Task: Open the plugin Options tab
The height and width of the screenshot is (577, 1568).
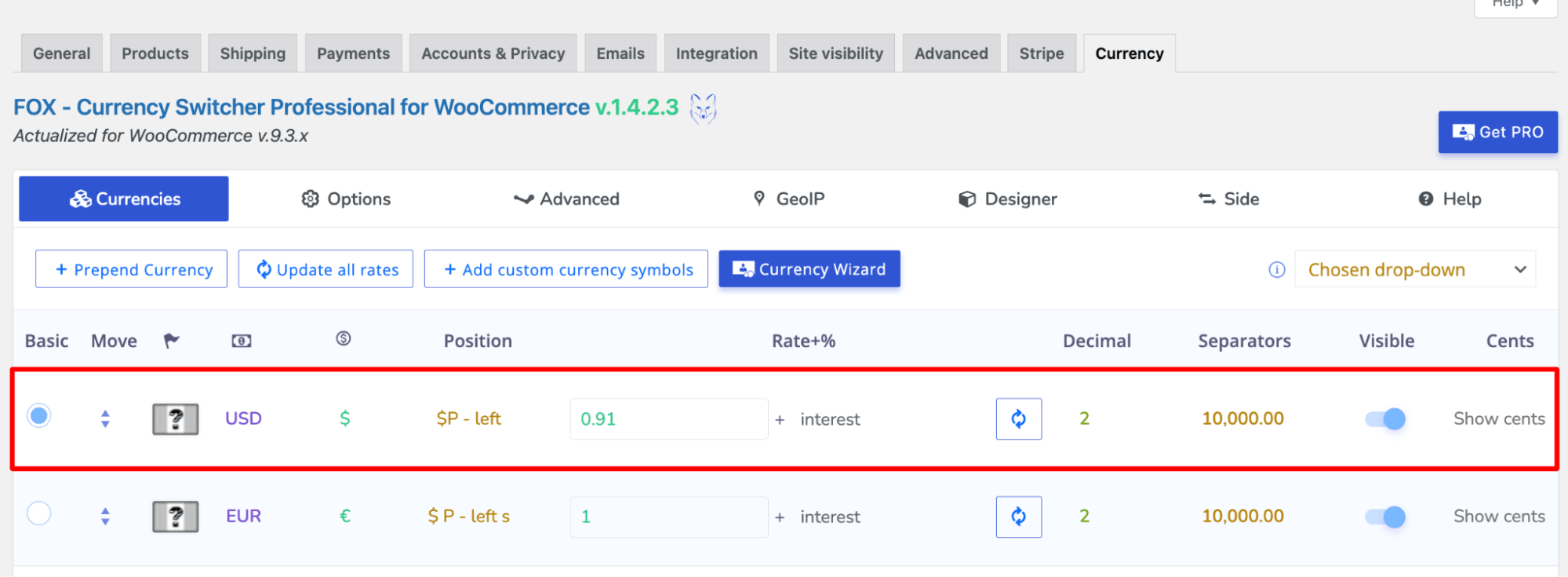Action: [x=346, y=199]
